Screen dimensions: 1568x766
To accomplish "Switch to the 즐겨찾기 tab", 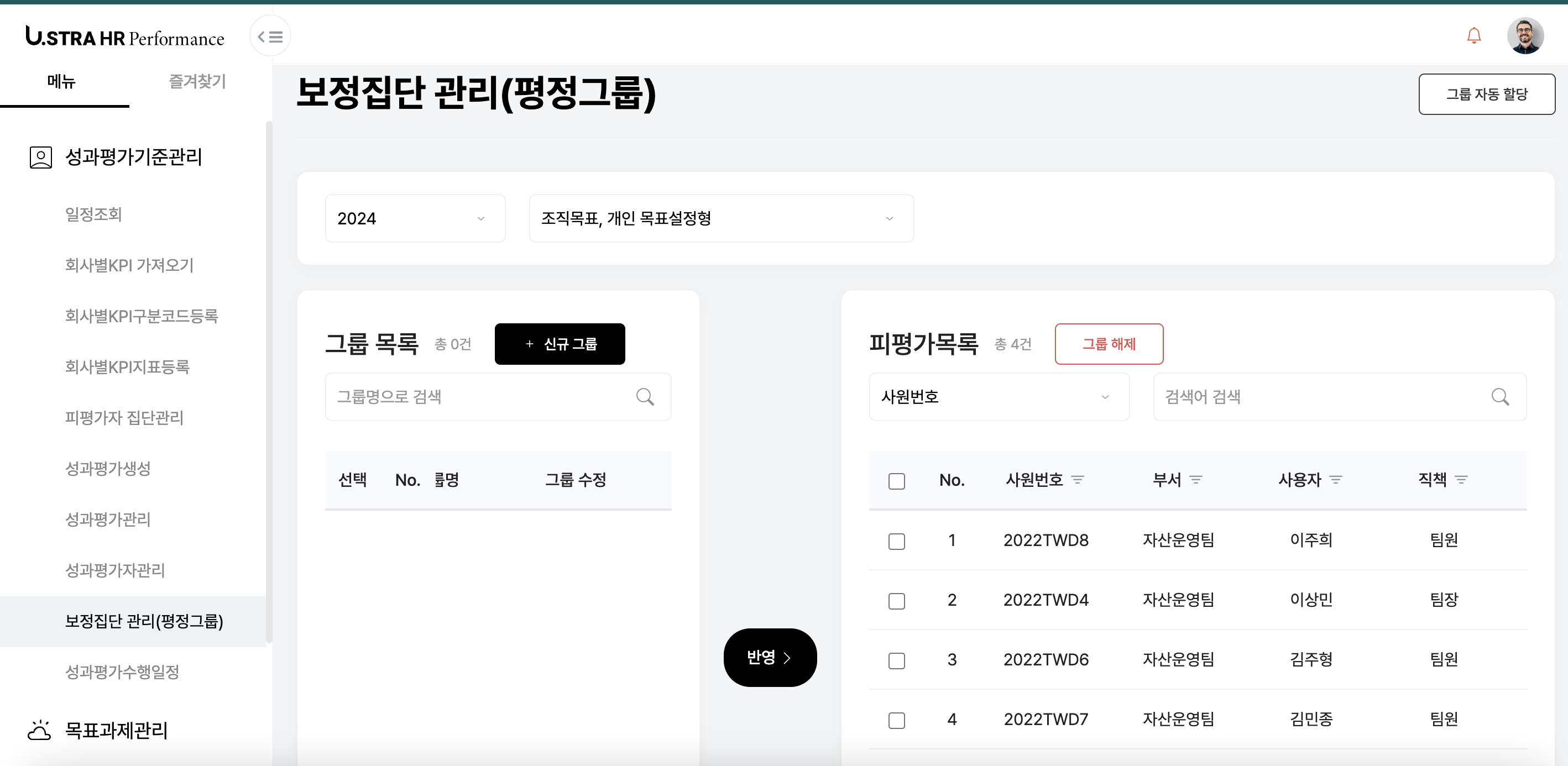I will click(197, 82).
